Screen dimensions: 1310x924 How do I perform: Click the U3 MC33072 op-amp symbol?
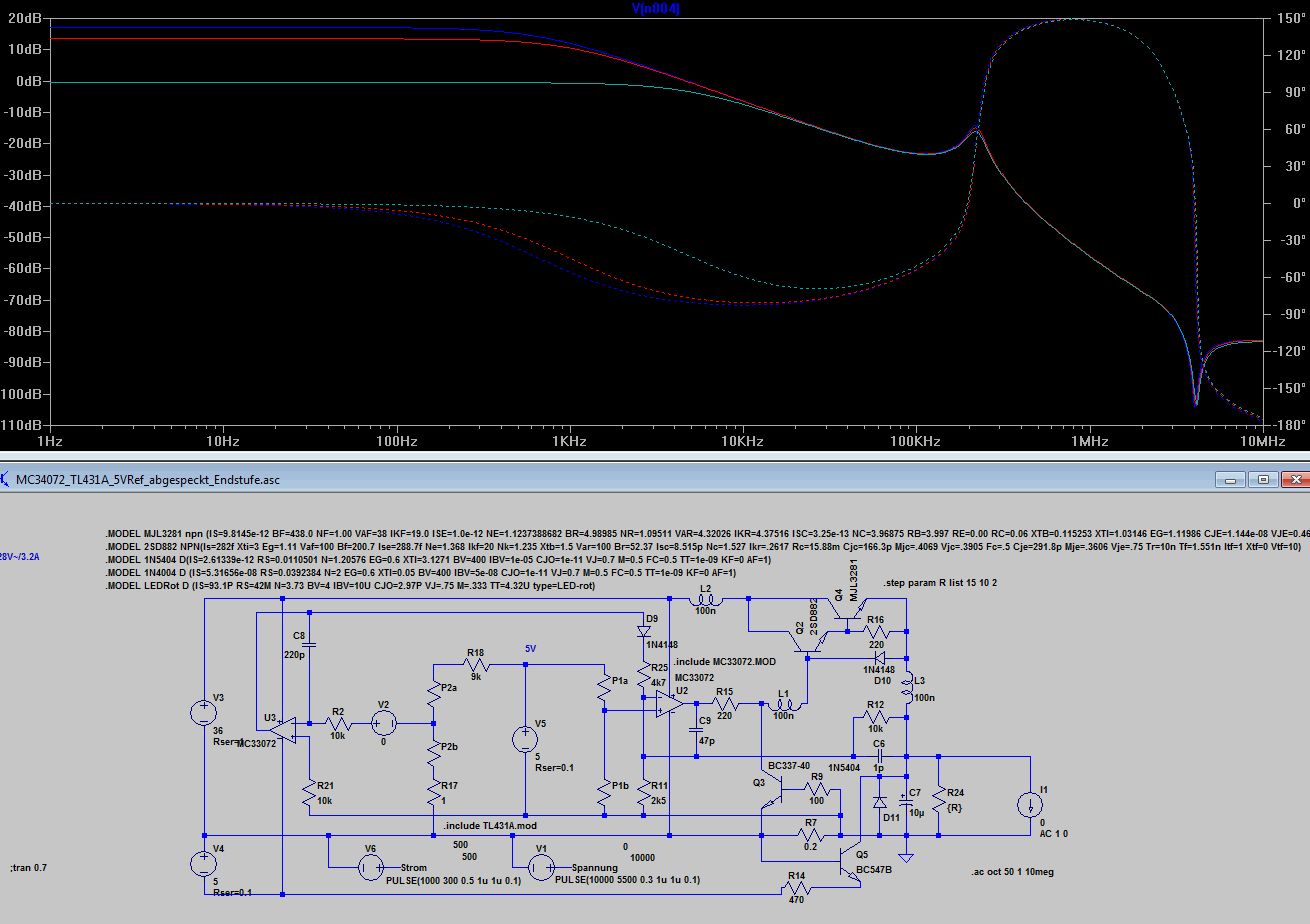284,728
